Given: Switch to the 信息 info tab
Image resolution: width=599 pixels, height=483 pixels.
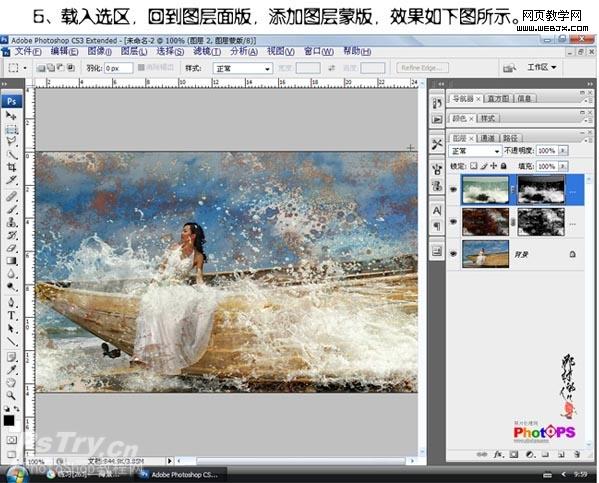Looking at the screenshot, I should [524, 99].
